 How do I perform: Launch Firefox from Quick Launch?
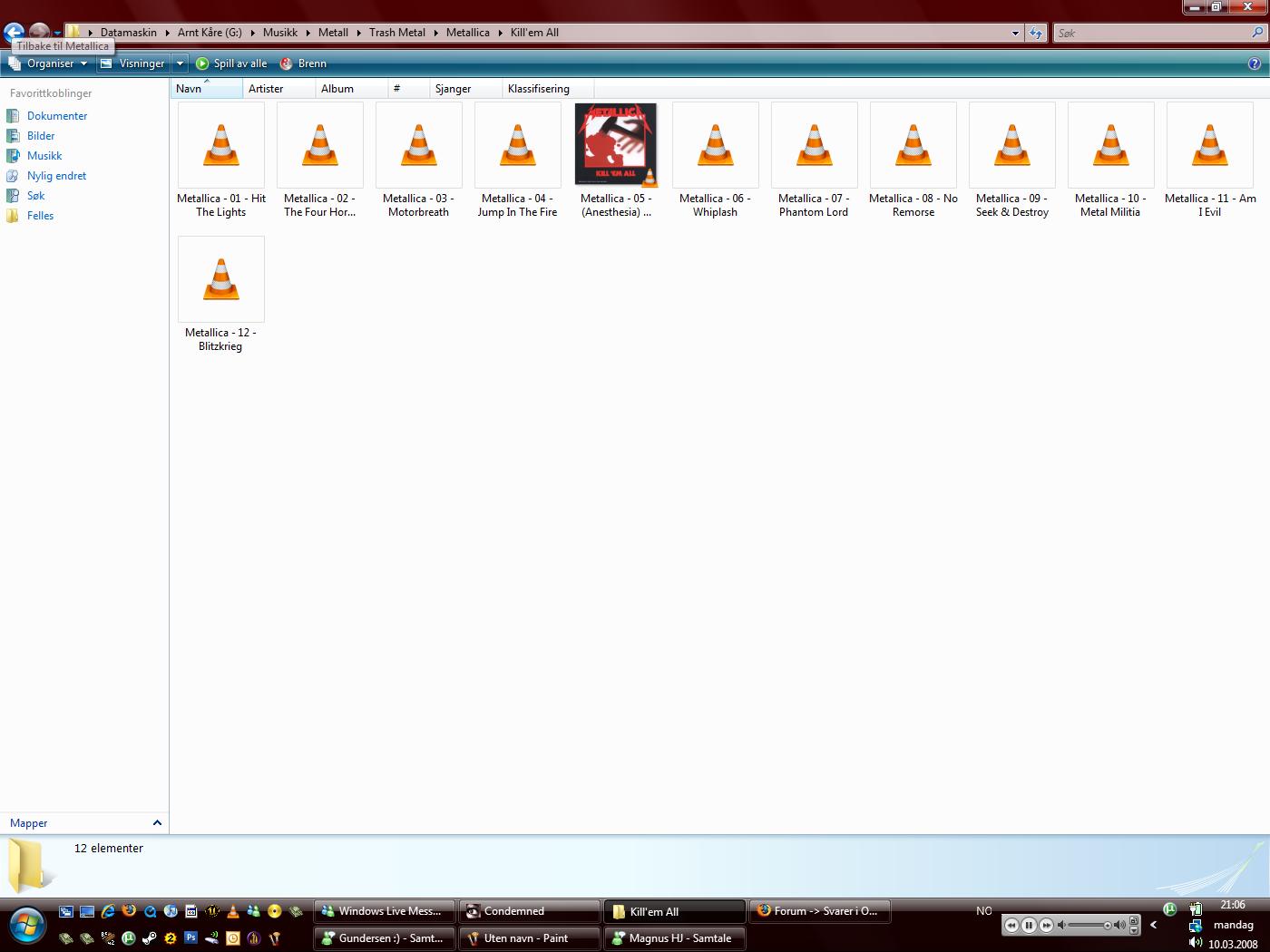click(129, 910)
